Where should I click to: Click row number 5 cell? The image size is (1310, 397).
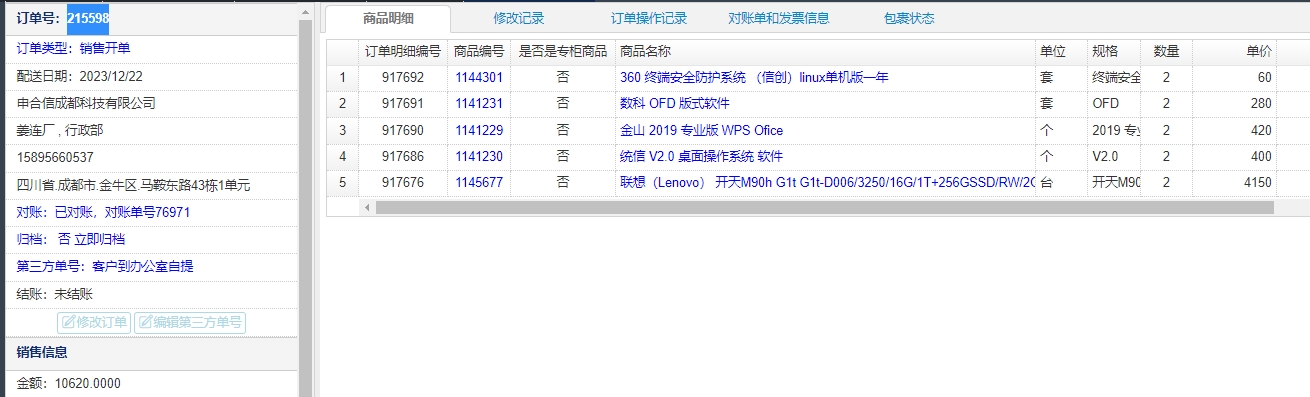click(342, 182)
